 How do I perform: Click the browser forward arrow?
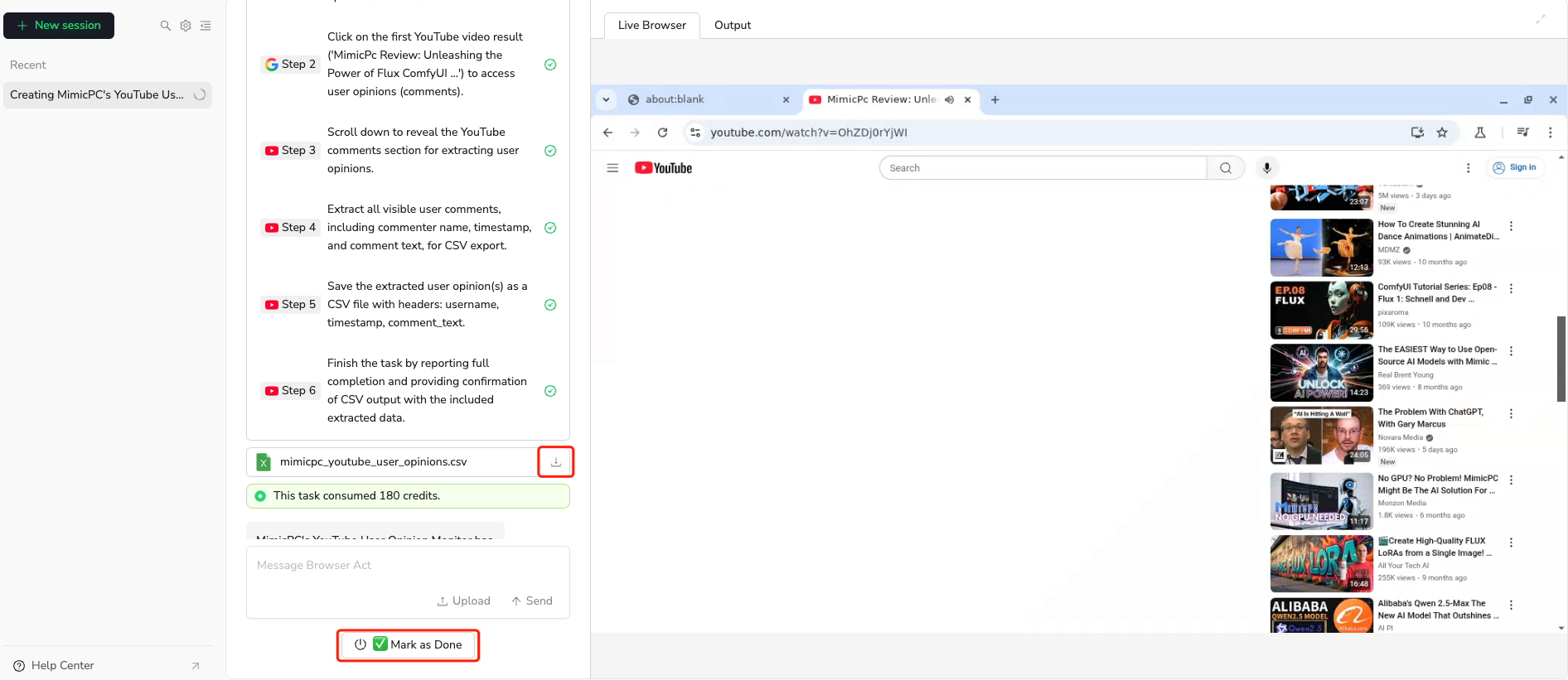[x=636, y=133]
